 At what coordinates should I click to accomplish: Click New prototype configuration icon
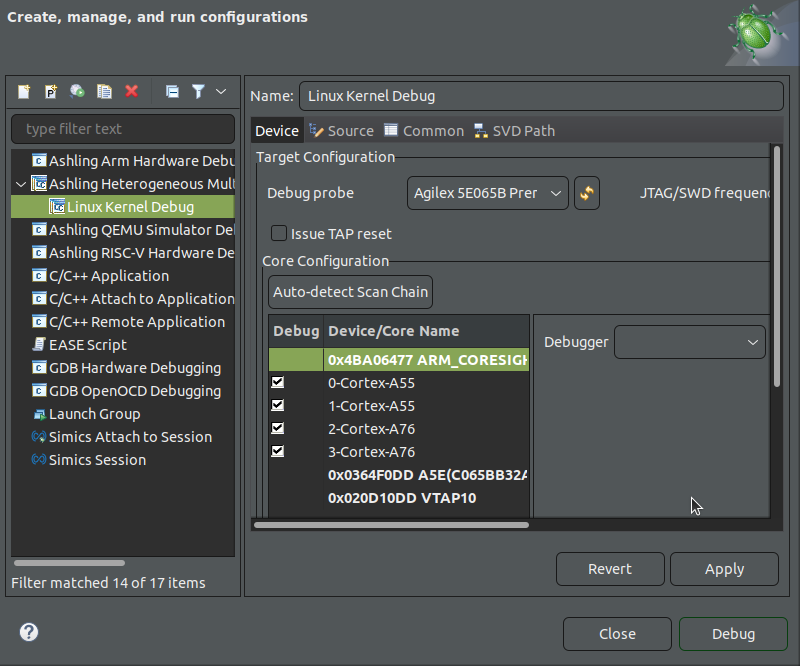[51, 91]
